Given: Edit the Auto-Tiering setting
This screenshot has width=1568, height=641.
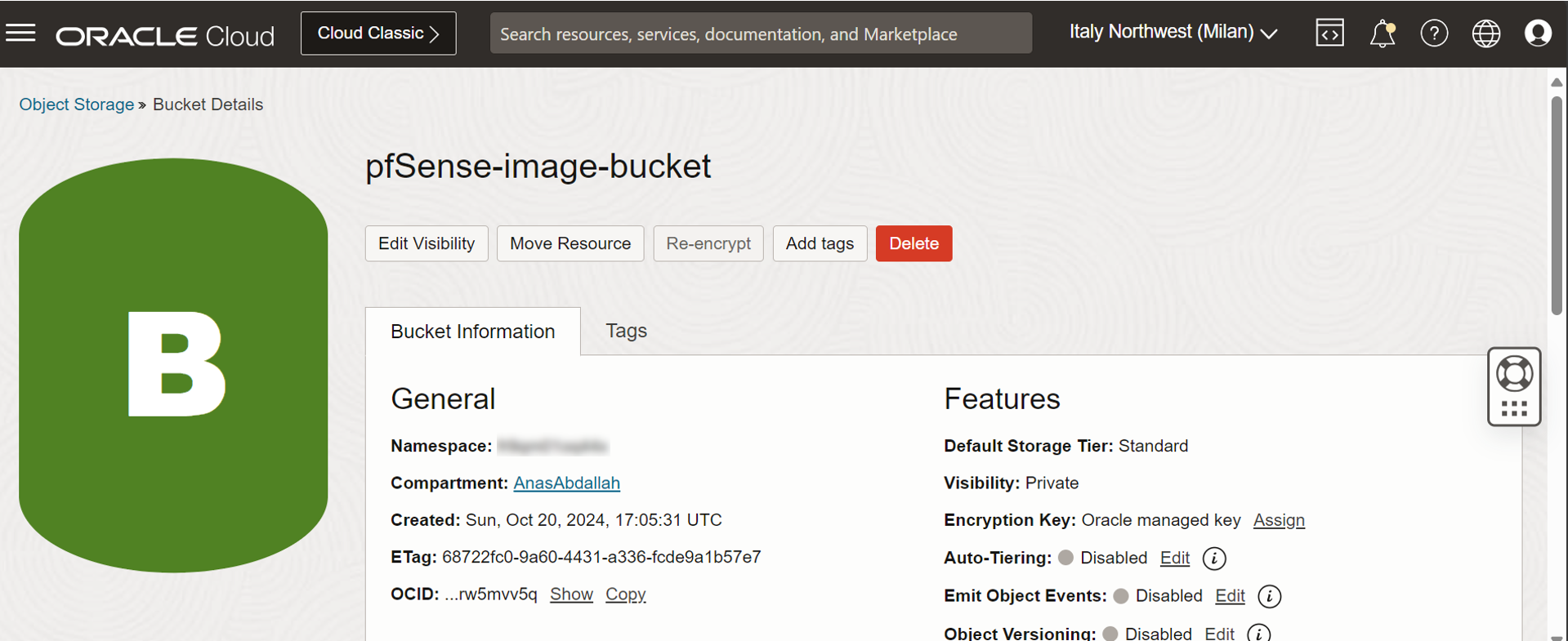Looking at the screenshot, I should 1174,558.
